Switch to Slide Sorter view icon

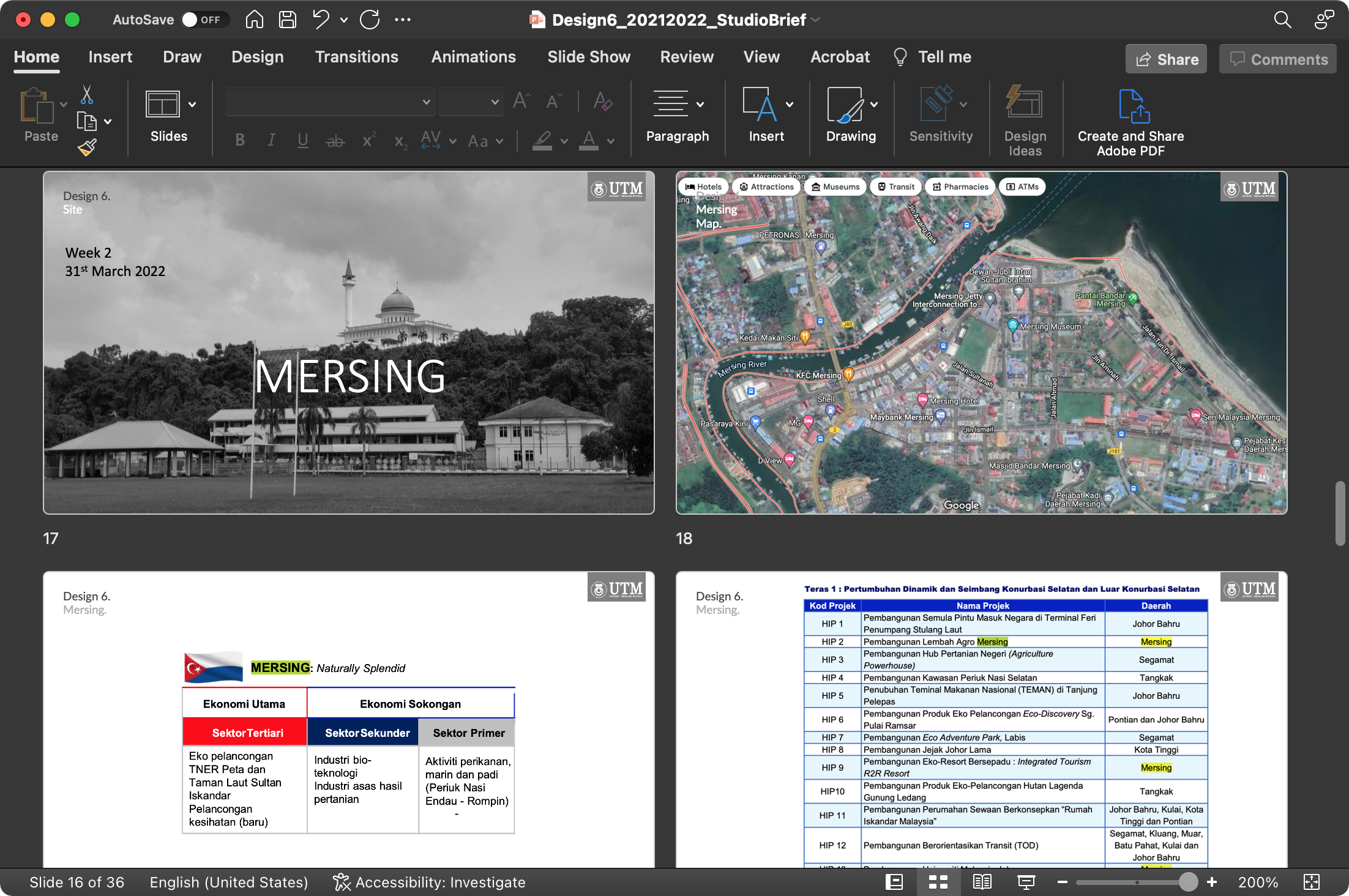click(938, 882)
